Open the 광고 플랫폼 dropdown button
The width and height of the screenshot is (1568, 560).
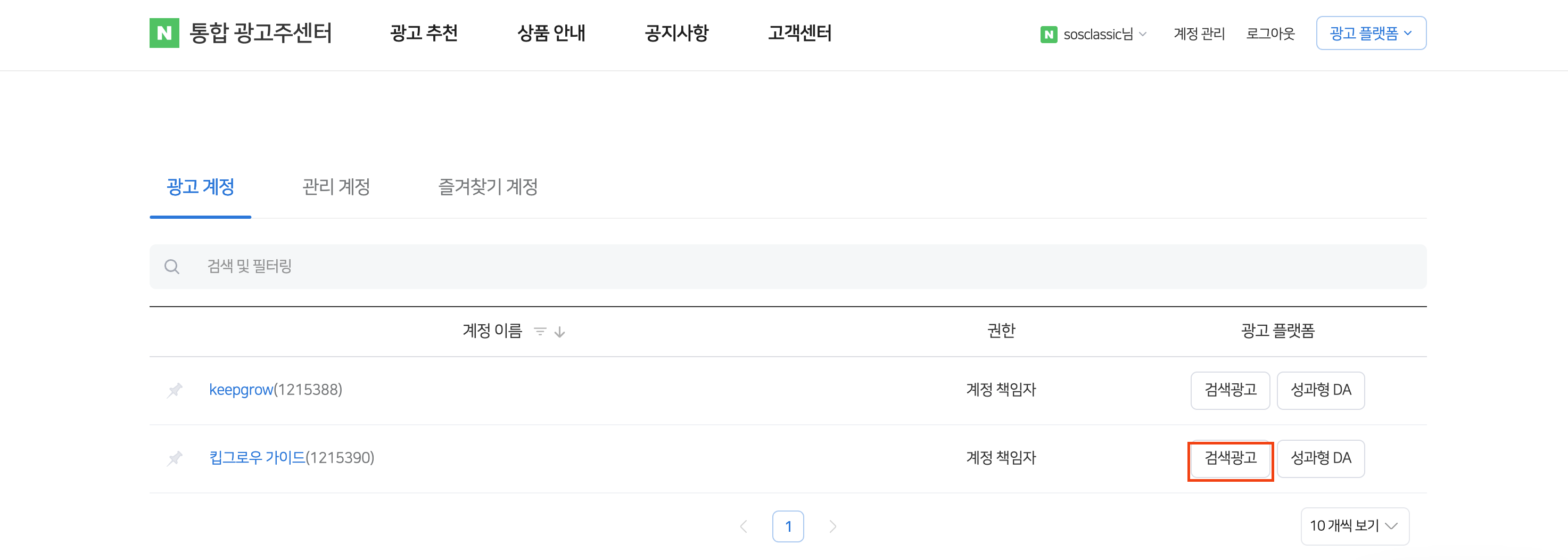coord(1370,34)
